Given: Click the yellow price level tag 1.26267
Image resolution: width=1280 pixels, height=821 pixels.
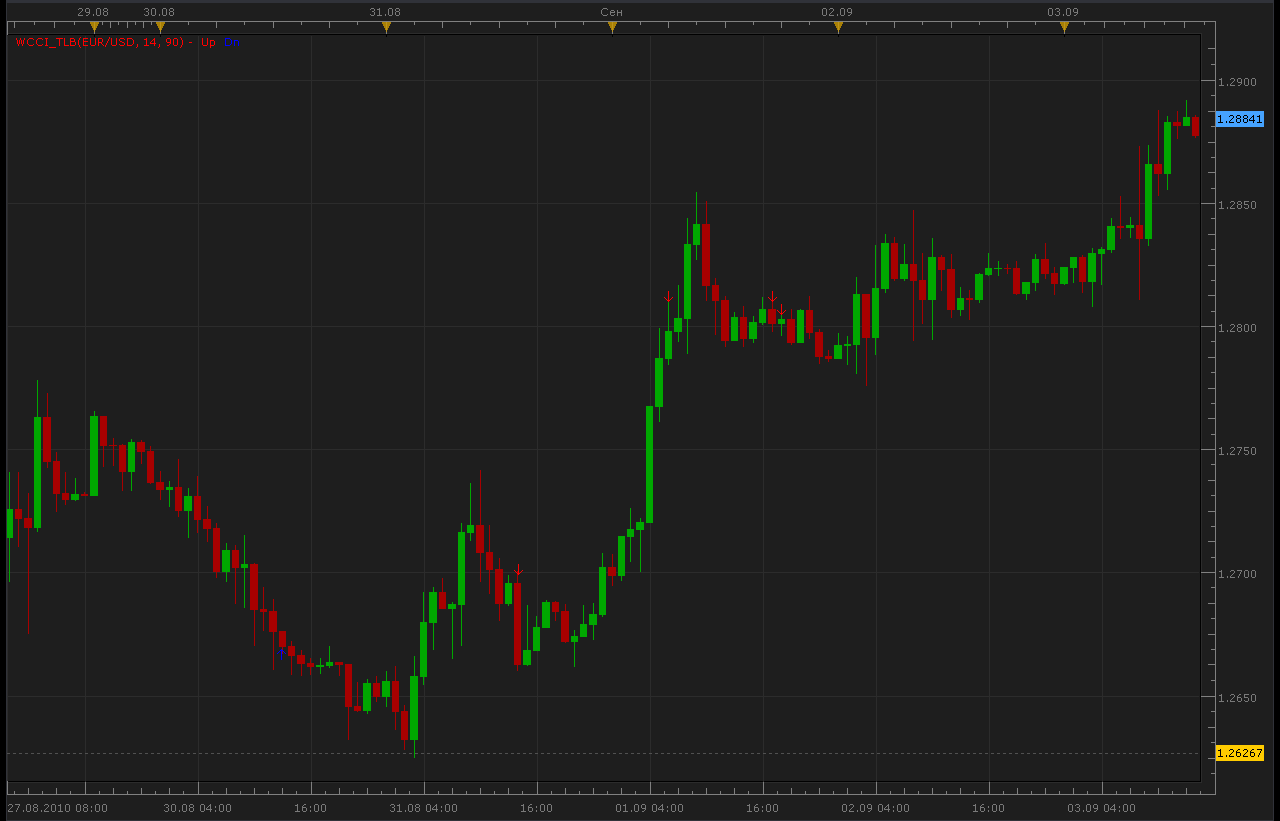Looking at the screenshot, I should click(x=1240, y=753).
